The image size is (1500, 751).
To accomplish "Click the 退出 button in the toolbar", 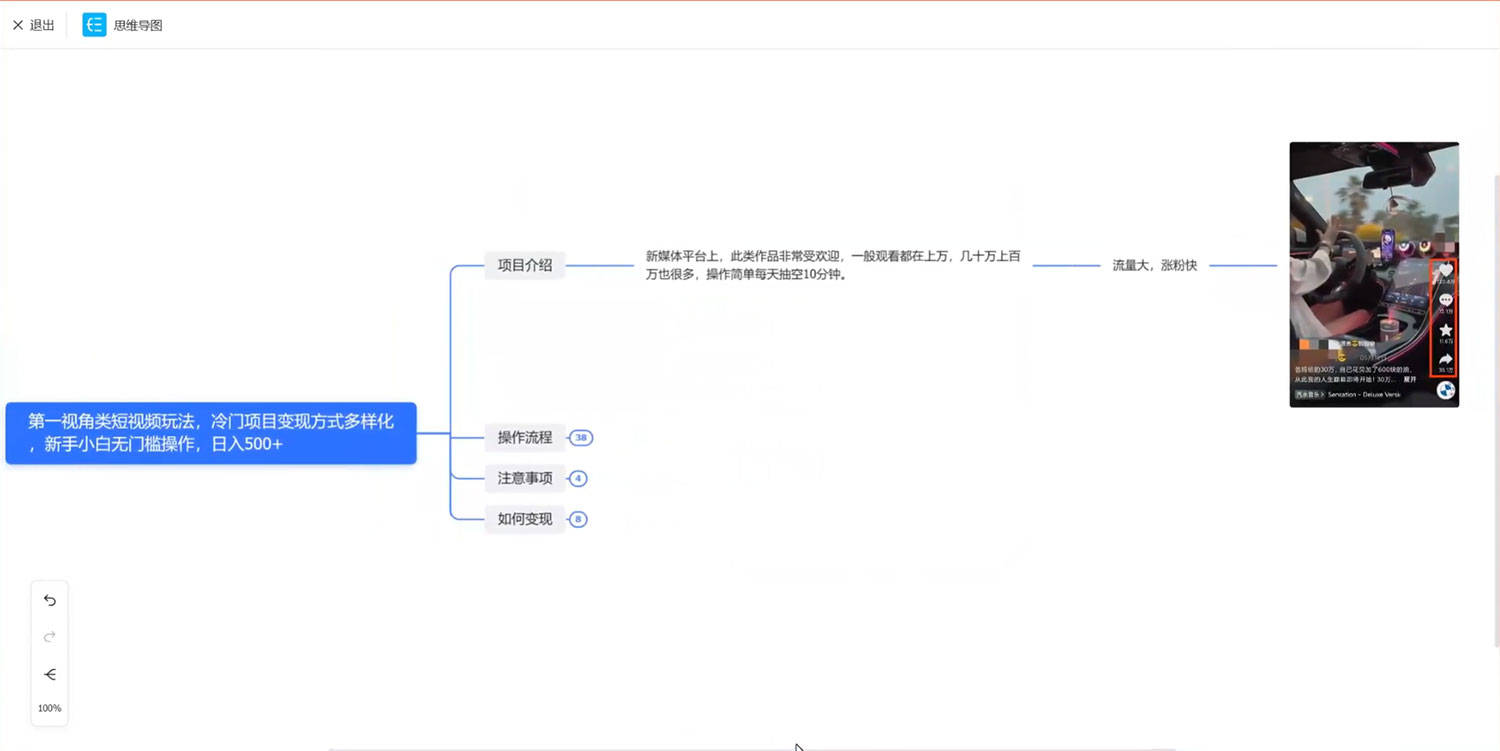I will coord(40,24).
